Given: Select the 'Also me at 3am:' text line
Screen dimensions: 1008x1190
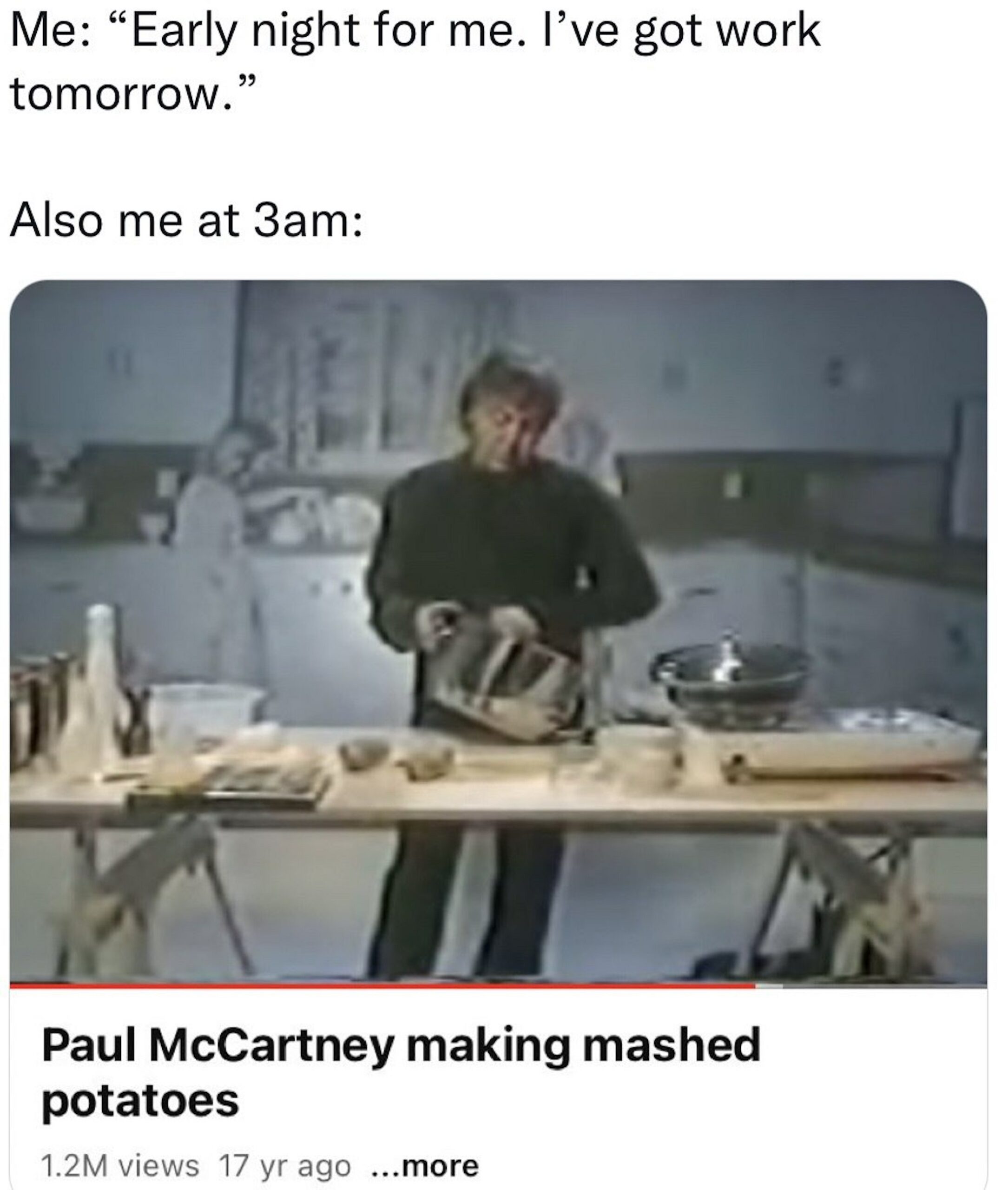Looking at the screenshot, I should [186, 221].
